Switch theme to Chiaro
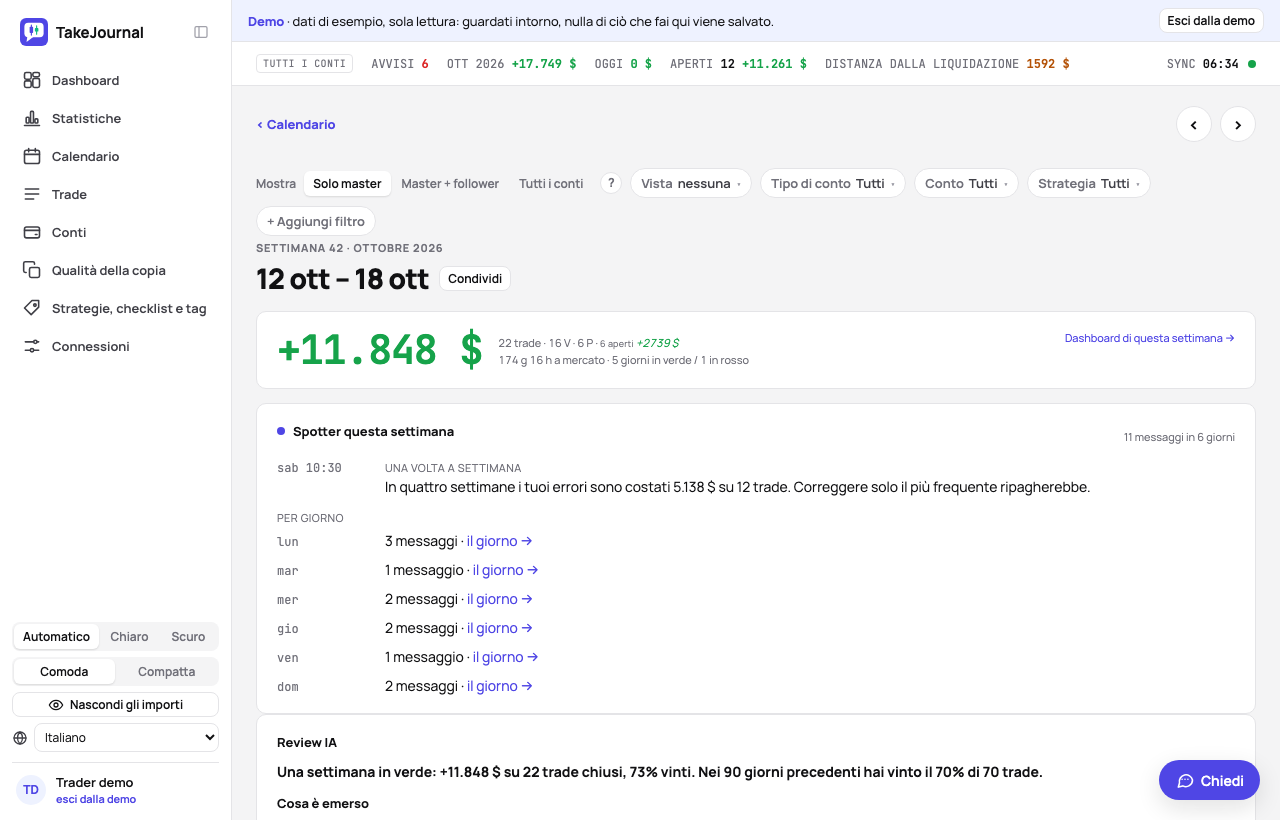Viewport: 1280px width, 820px height. point(129,637)
